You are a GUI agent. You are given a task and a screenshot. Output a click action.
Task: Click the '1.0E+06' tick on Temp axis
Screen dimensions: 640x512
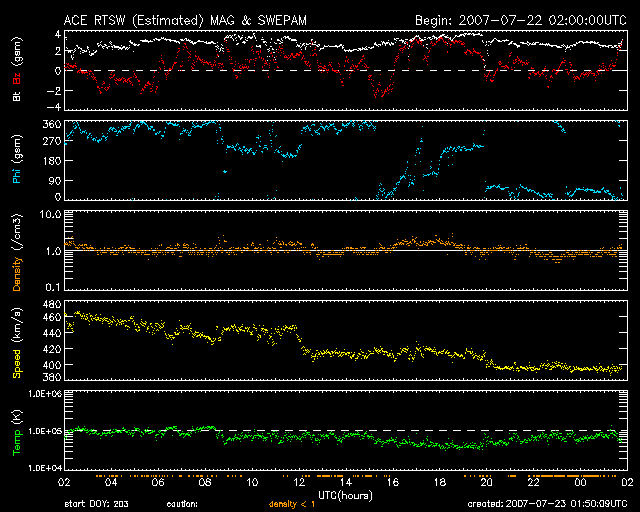tap(45, 394)
